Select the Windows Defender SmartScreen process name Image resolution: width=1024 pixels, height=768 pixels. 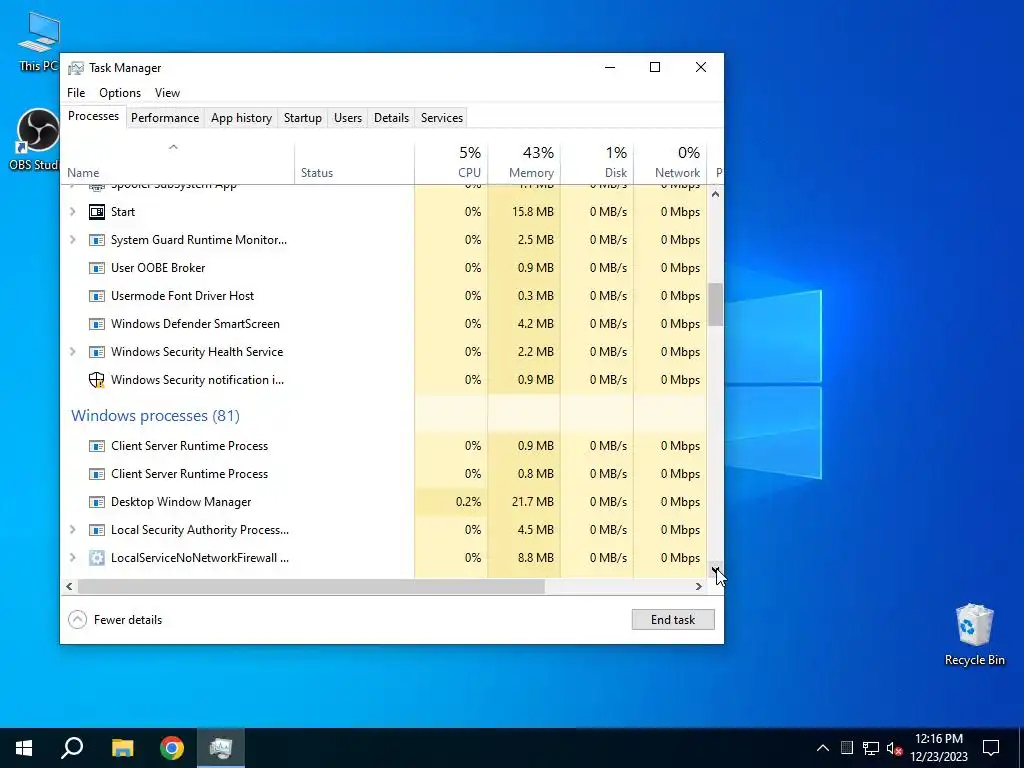pos(195,324)
